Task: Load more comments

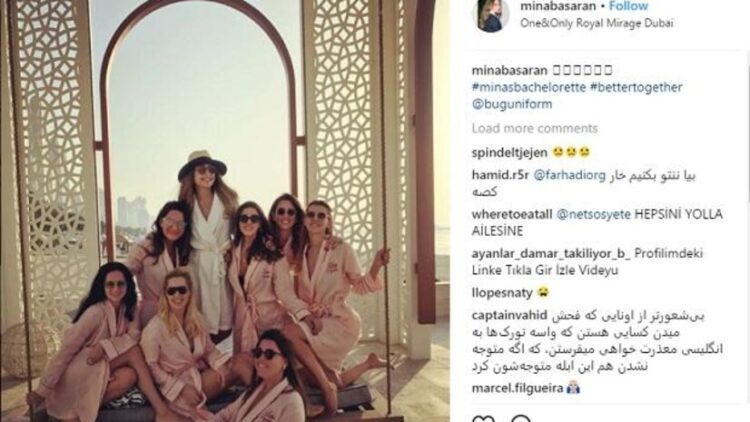Action: pos(535,128)
